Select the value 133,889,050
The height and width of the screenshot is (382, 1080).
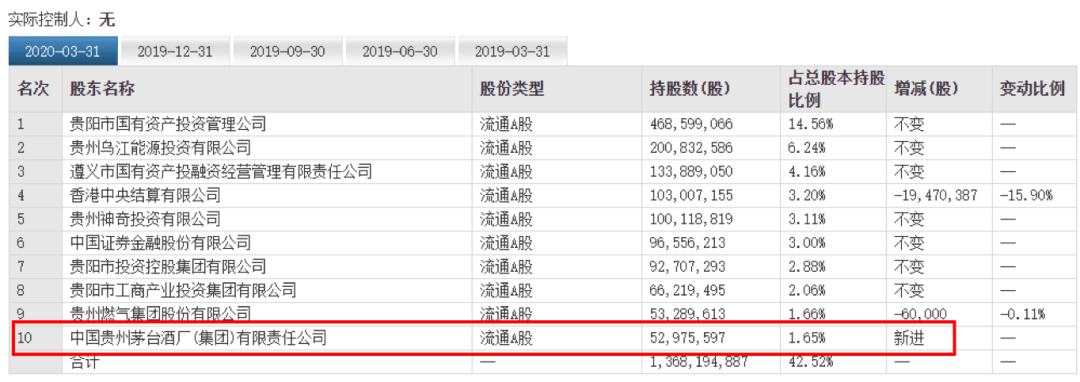692,171
